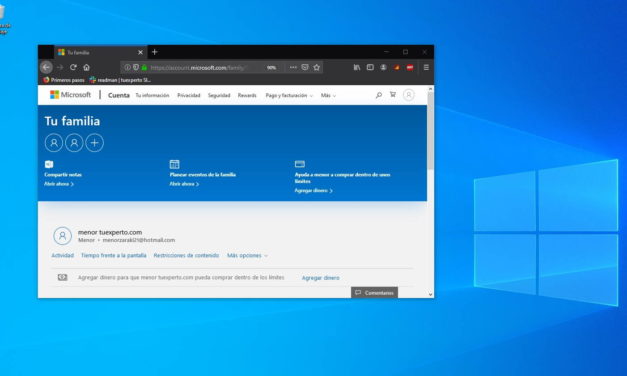Image resolution: width=627 pixels, height=376 pixels.
Task: Click Agregar dinero in the blue banner
Action: (314, 191)
